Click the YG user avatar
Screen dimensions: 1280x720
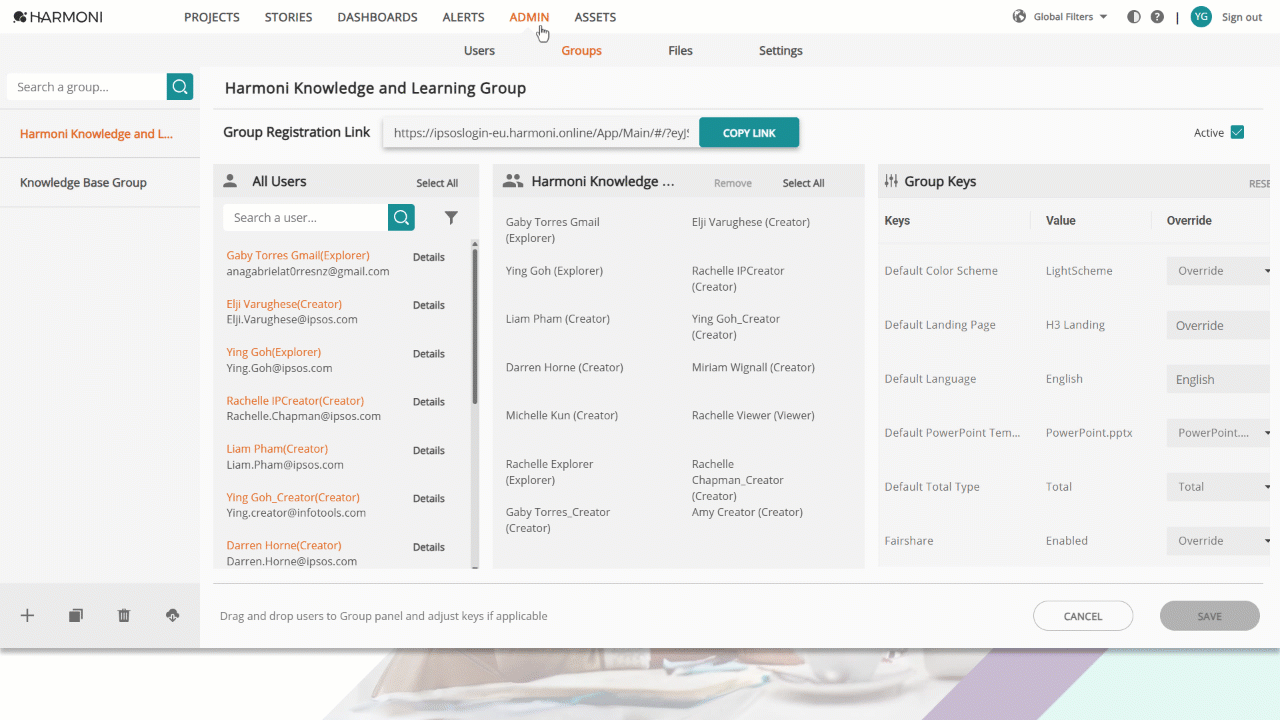click(1201, 17)
